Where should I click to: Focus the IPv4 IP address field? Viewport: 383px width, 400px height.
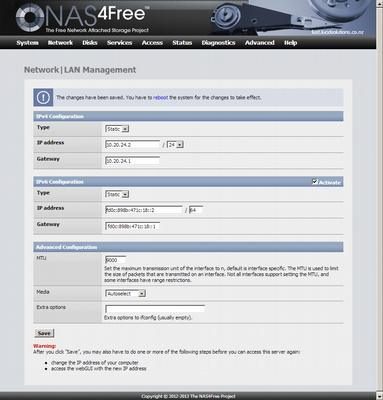(133, 145)
